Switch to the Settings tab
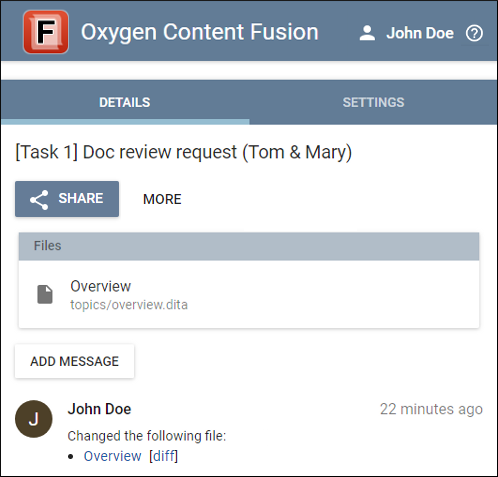 pyautogui.click(x=373, y=102)
